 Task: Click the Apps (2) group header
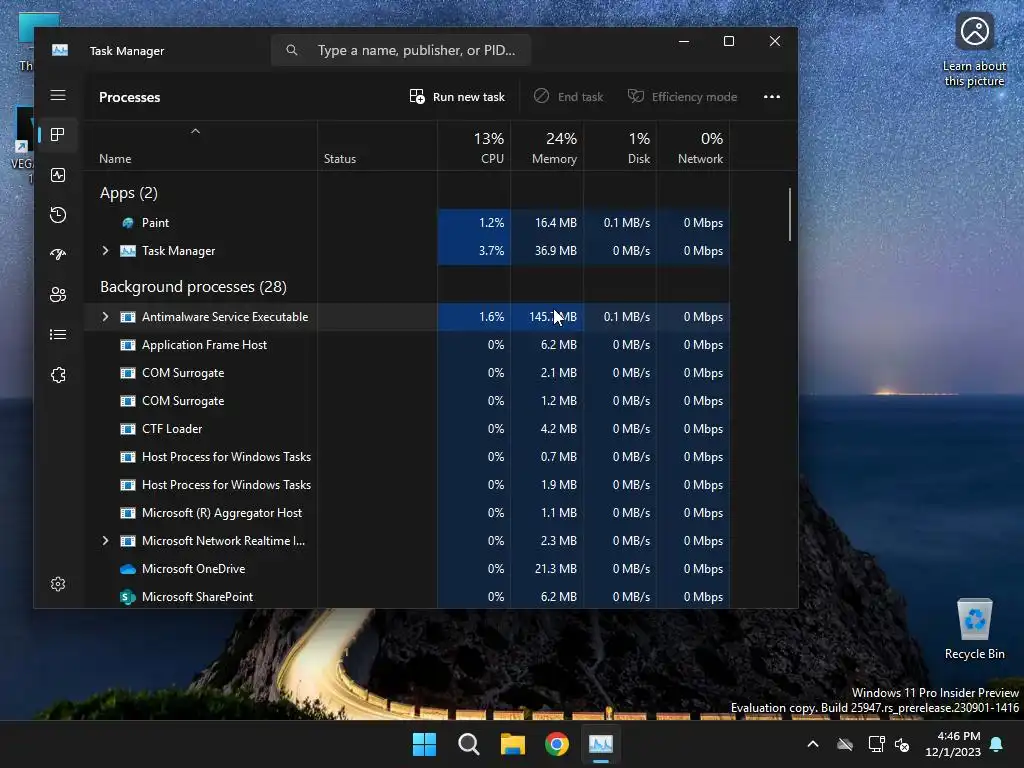point(129,193)
